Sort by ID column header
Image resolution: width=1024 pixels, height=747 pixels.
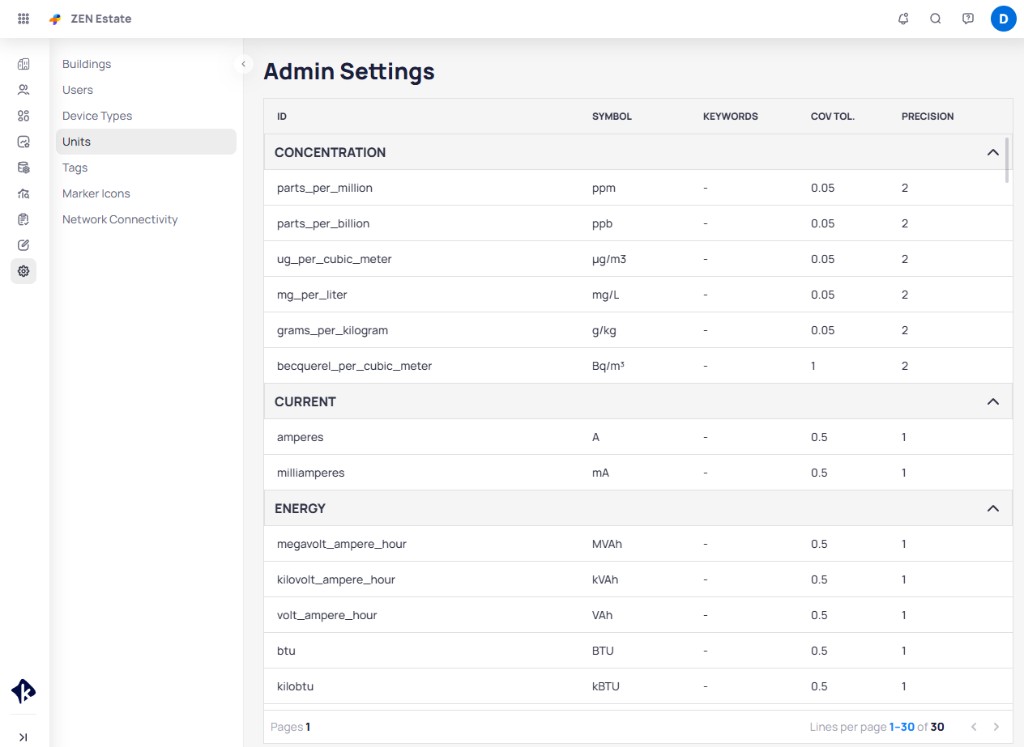click(x=281, y=116)
